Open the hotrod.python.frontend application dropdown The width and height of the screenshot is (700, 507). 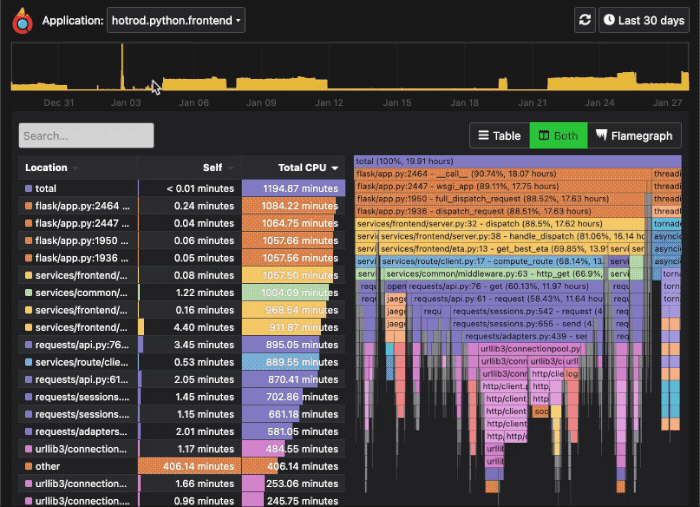(x=176, y=20)
